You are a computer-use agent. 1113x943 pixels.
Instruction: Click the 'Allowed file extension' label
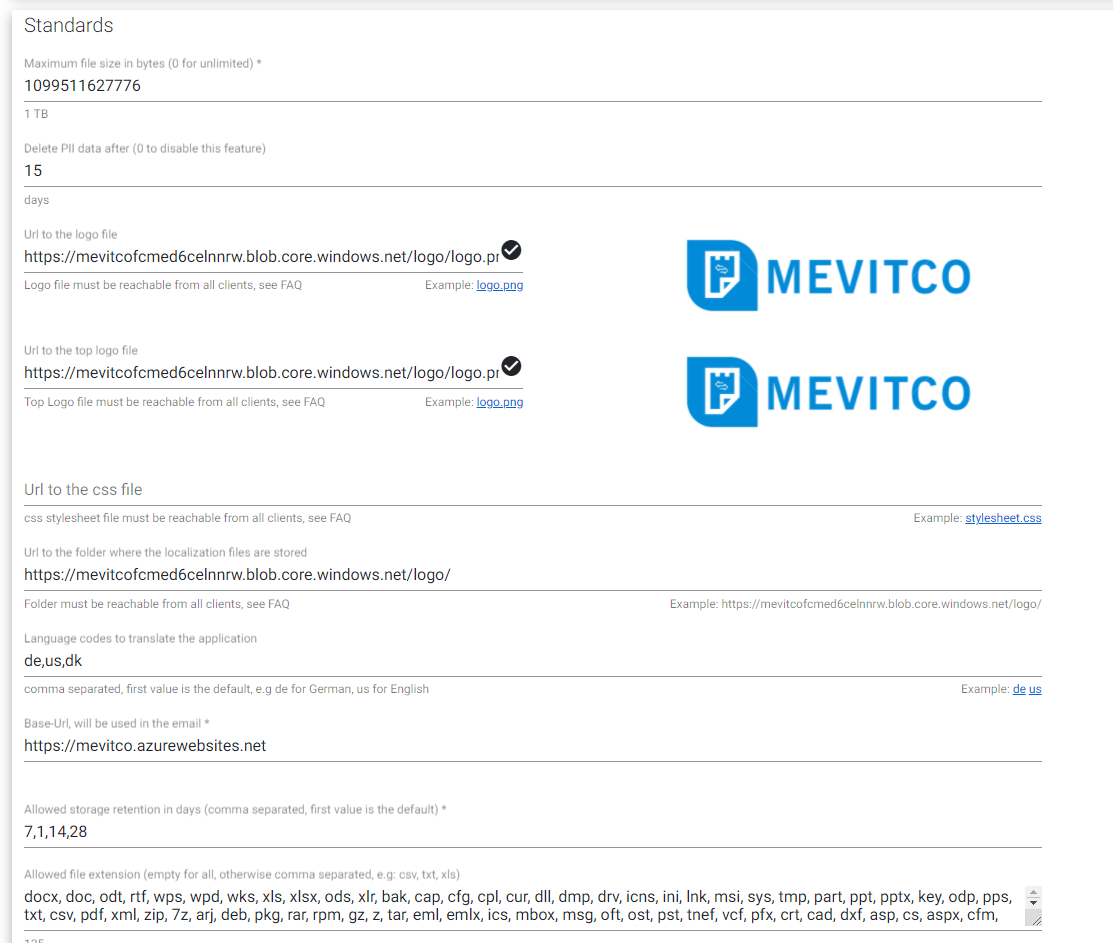coord(242,874)
